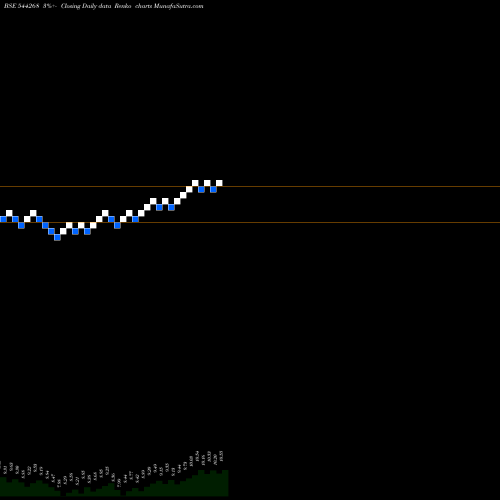The width and height of the screenshot is (500, 500).
Task: Select the lowest blue Renko brick
Action: coord(57,237)
